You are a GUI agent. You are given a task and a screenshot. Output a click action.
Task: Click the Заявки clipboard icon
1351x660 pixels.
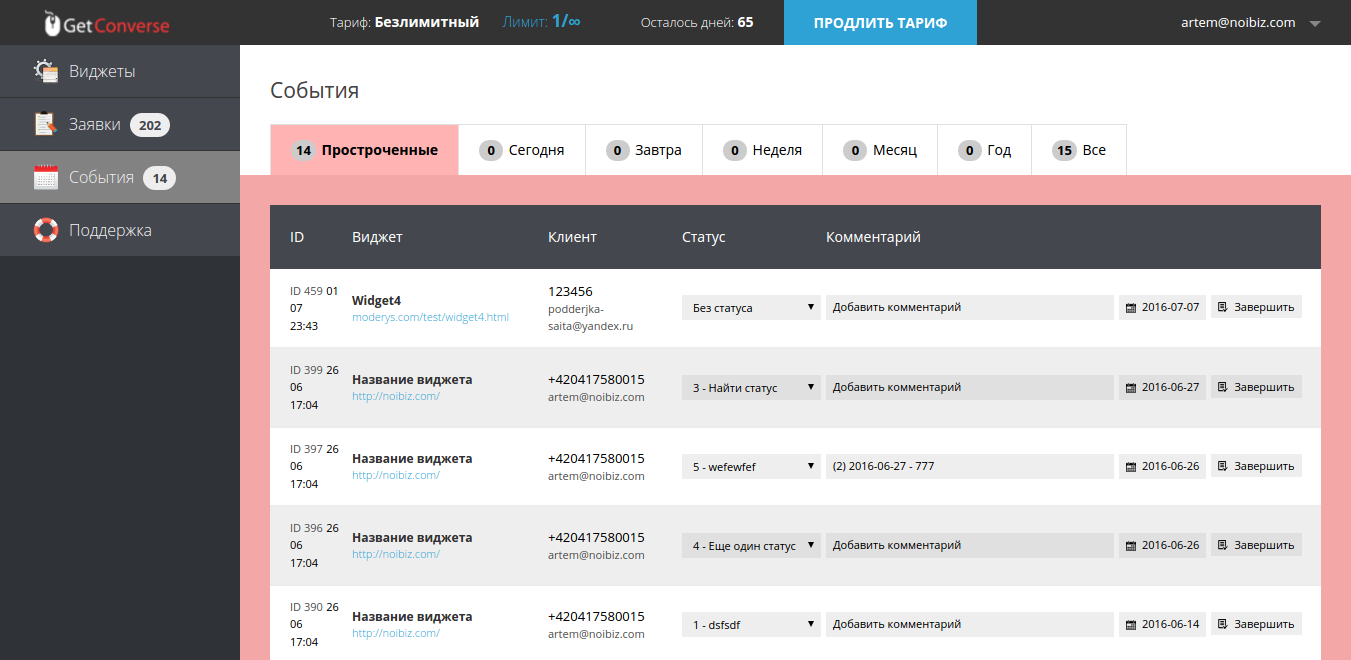[x=46, y=124]
